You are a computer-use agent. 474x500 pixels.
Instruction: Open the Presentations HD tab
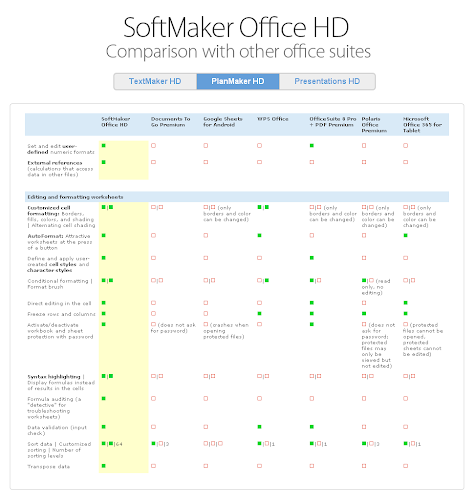[x=327, y=81]
